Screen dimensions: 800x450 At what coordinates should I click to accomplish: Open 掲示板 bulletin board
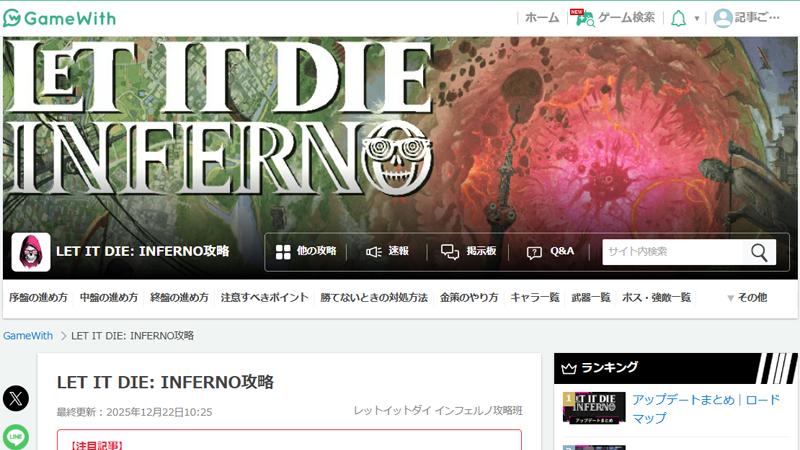pyautogui.click(x=481, y=251)
